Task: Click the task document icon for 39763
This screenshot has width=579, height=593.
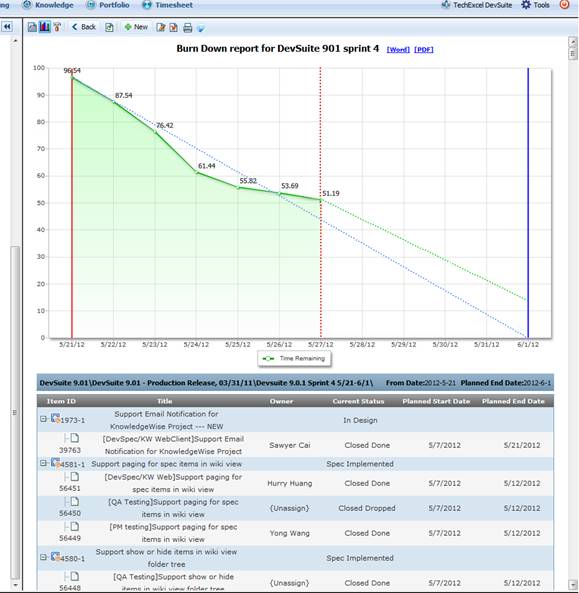Action: 75,438
